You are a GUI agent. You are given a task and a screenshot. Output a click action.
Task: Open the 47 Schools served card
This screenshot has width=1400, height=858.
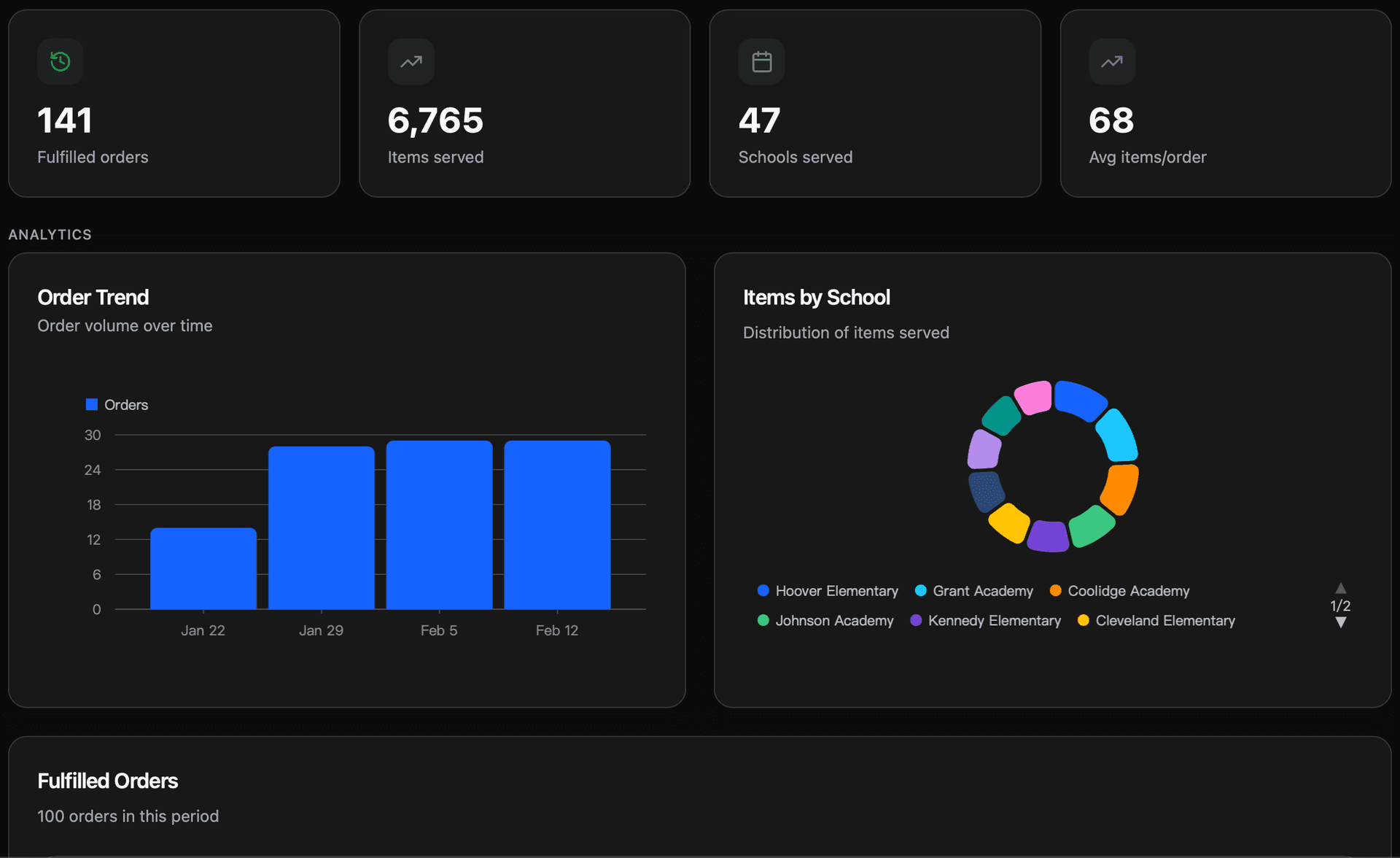coord(875,102)
